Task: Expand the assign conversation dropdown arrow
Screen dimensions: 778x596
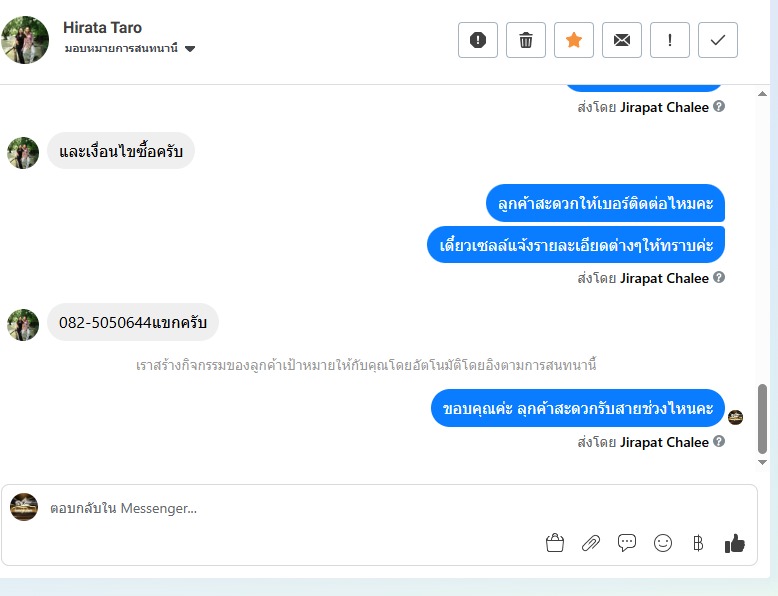Action: (x=190, y=49)
